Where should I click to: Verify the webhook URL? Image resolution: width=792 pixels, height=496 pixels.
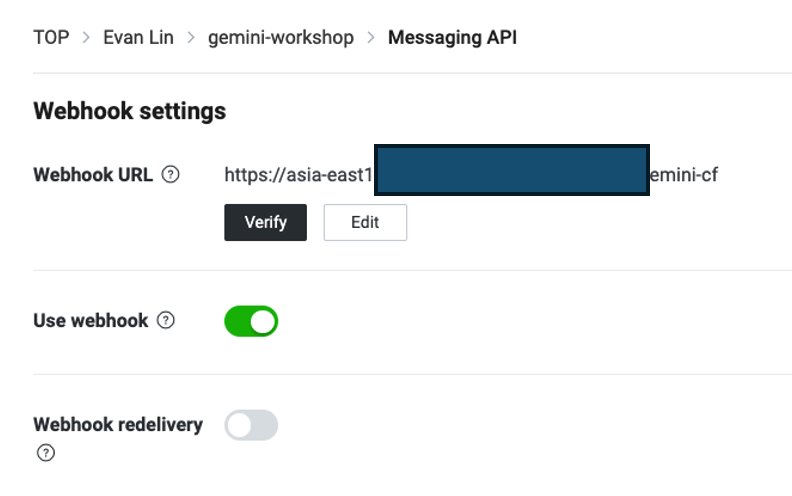tap(266, 222)
